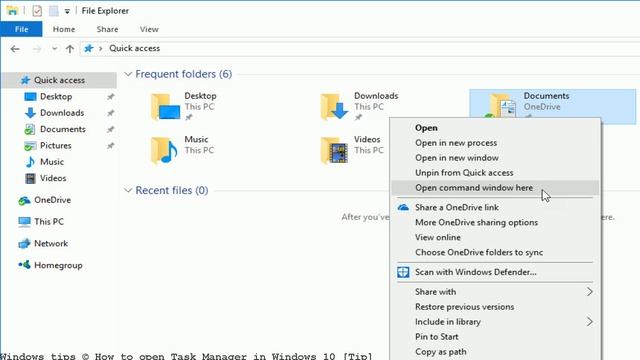Select Music in the navigation pane

point(52,162)
